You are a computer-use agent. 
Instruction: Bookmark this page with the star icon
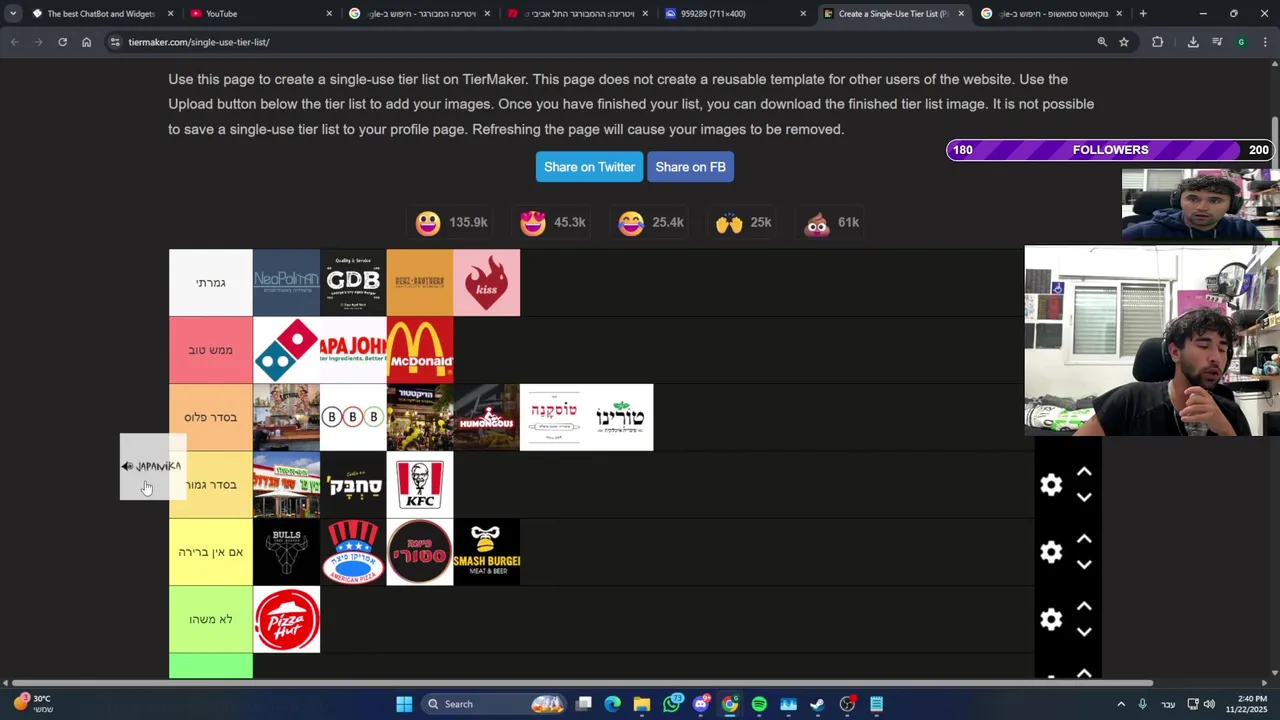[x=1124, y=42]
